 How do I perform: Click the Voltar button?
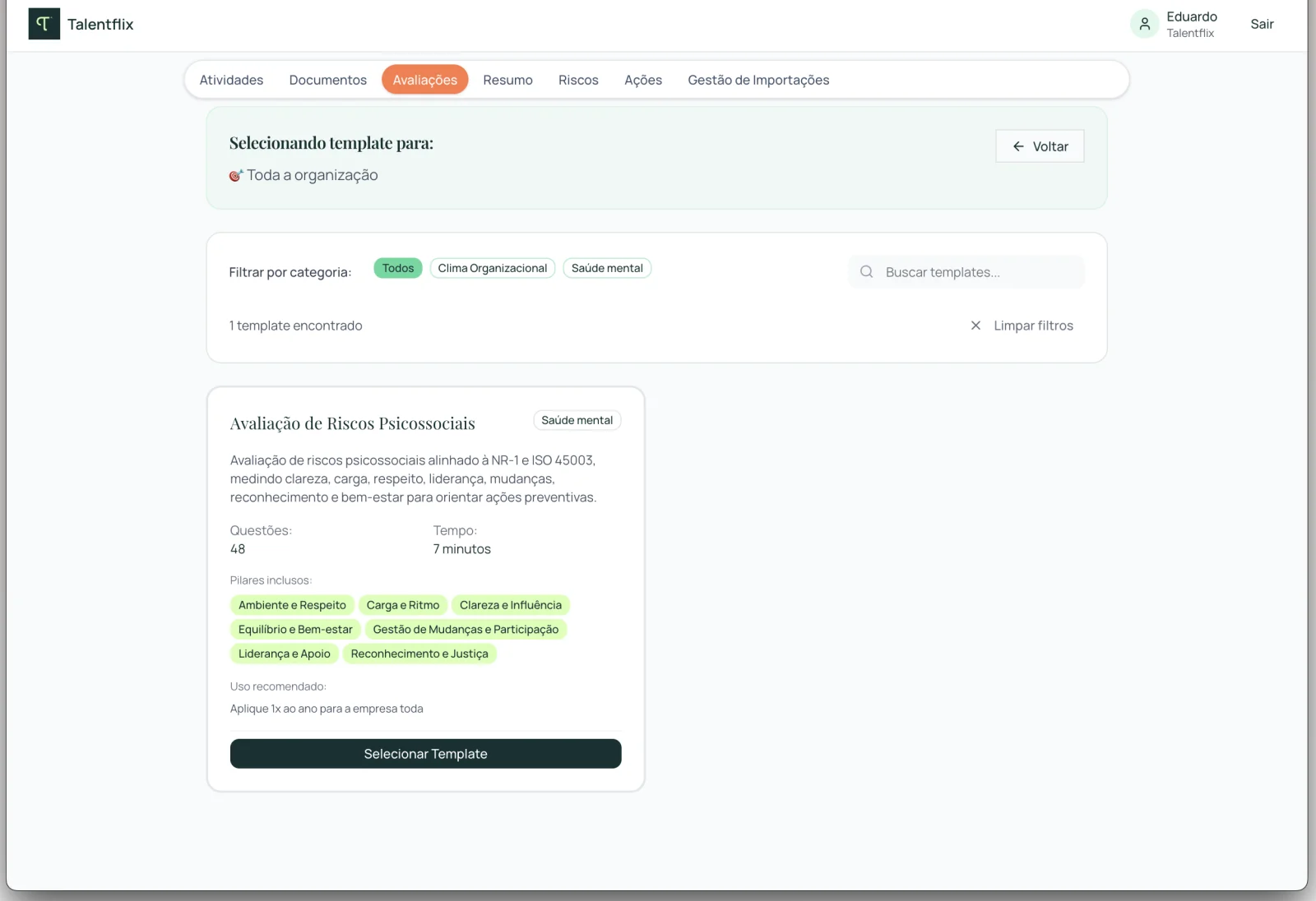pos(1040,146)
